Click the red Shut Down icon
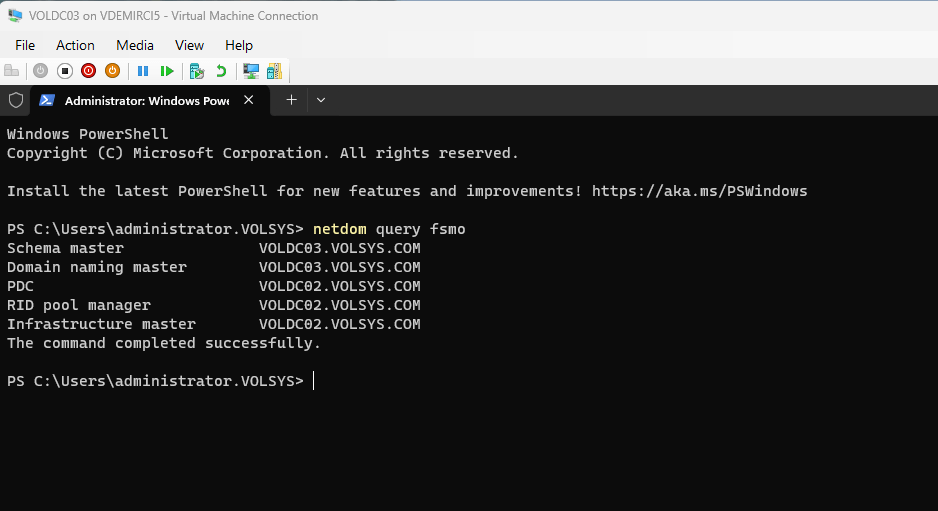This screenshot has height=511, width=938. coord(88,71)
